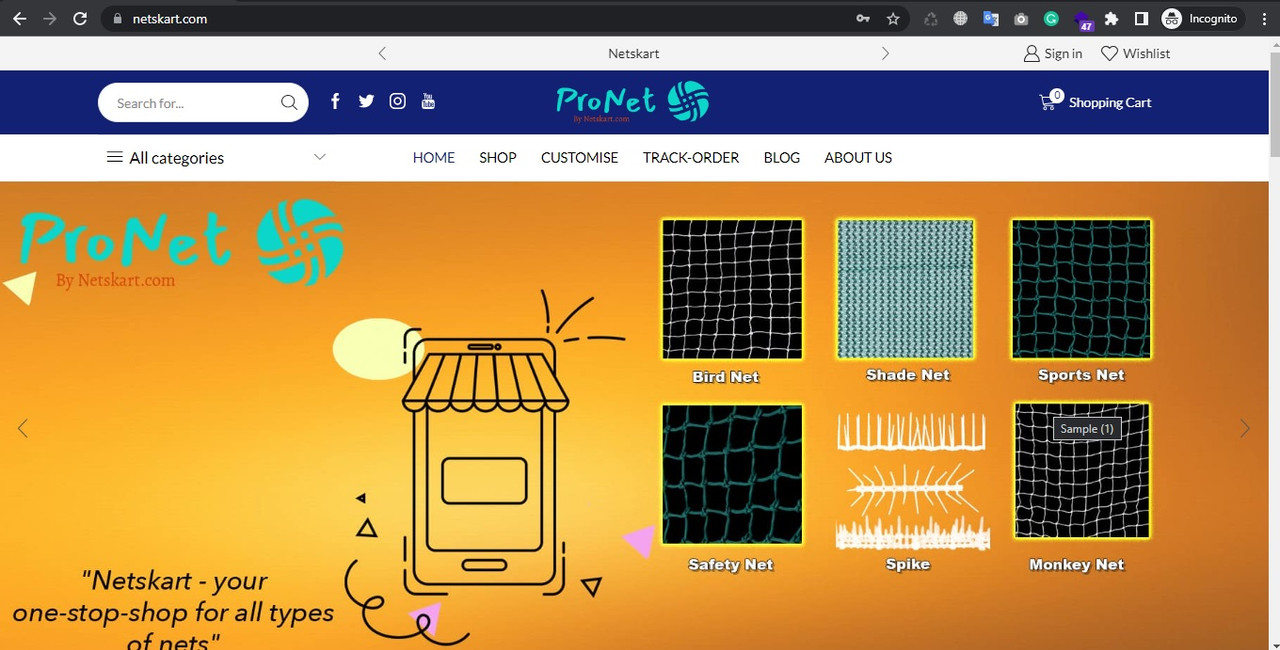The height and width of the screenshot is (650, 1280).
Task: Open the YouTube channel icon
Action: pyautogui.click(x=428, y=101)
